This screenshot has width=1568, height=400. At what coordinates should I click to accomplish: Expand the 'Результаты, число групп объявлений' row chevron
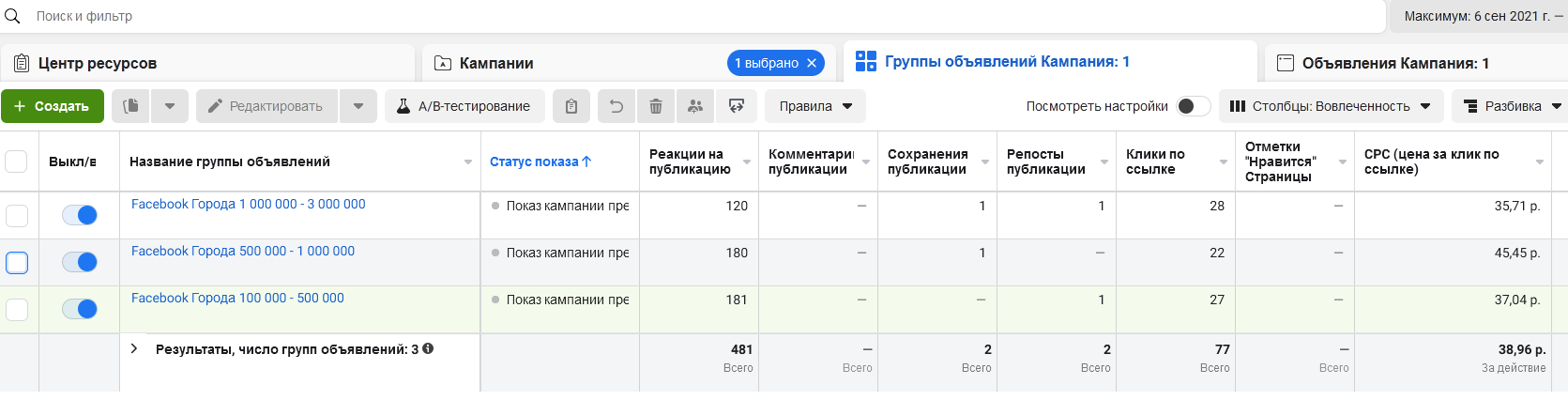[x=134, y=348]
